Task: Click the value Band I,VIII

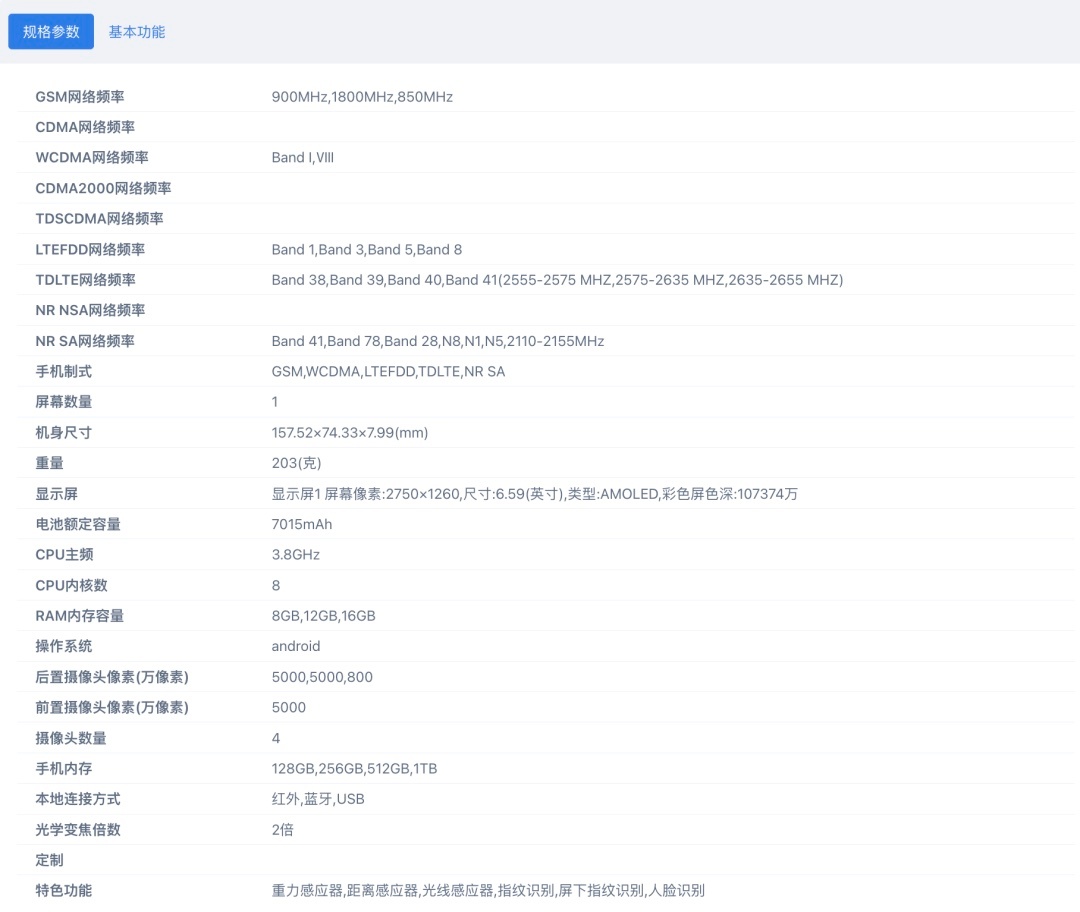Action: (x=302, y=158)
